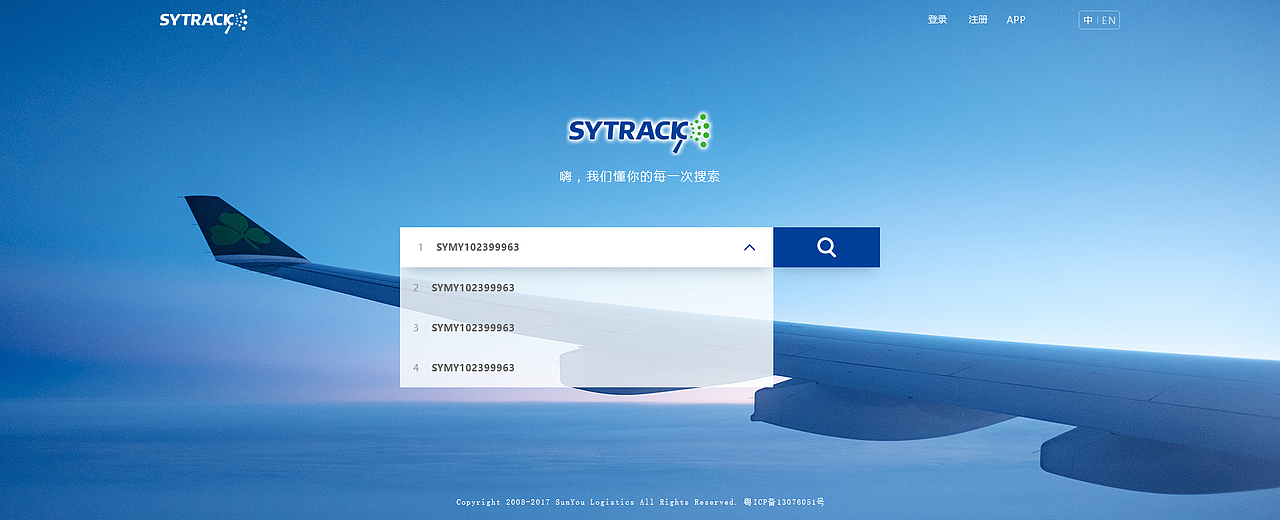Switch the language to 中 (Chinese)

point(1088,20)
